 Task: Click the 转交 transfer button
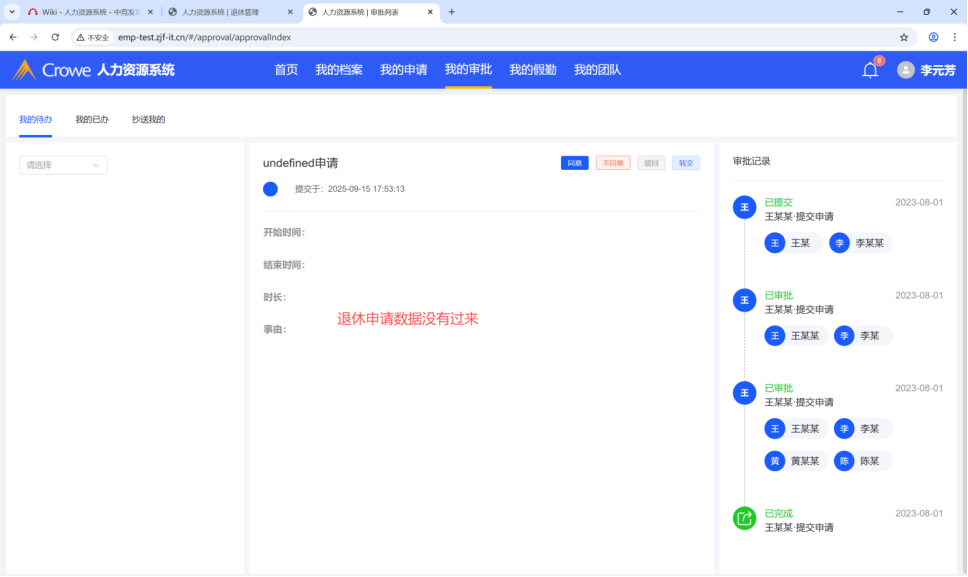(x=685, y=163)
